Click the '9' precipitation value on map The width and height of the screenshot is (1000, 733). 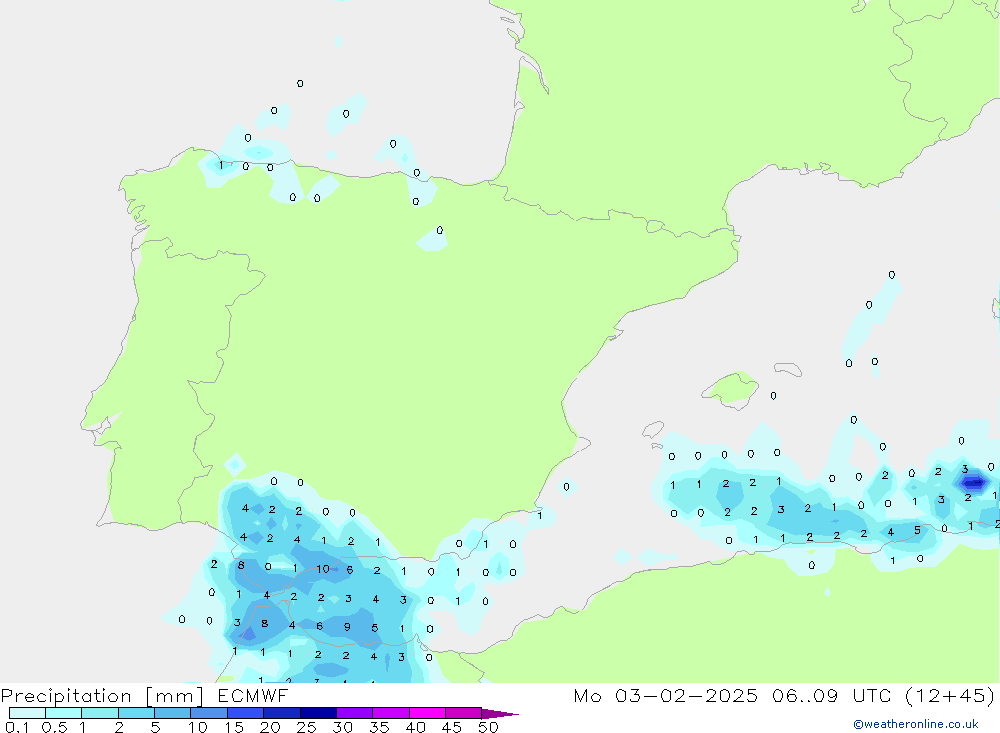click(x=347, y=626)
